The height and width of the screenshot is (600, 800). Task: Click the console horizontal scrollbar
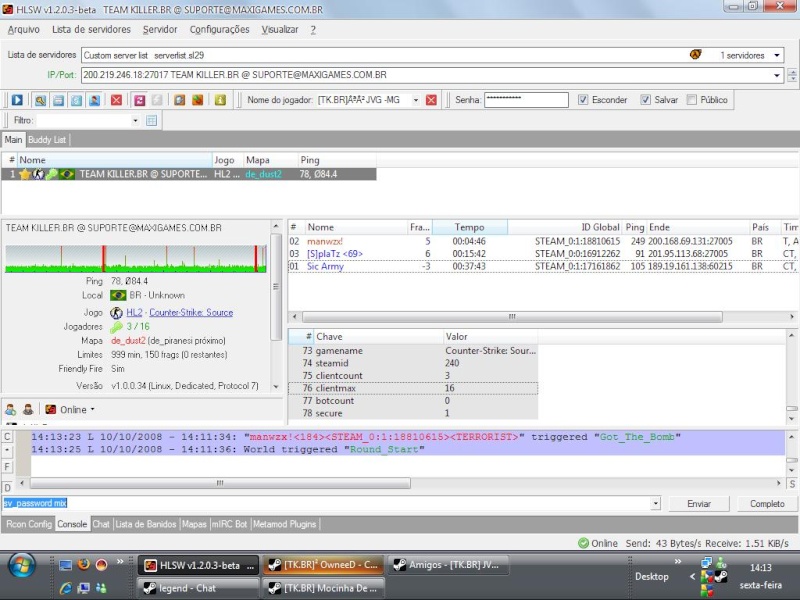click(220, 483)
